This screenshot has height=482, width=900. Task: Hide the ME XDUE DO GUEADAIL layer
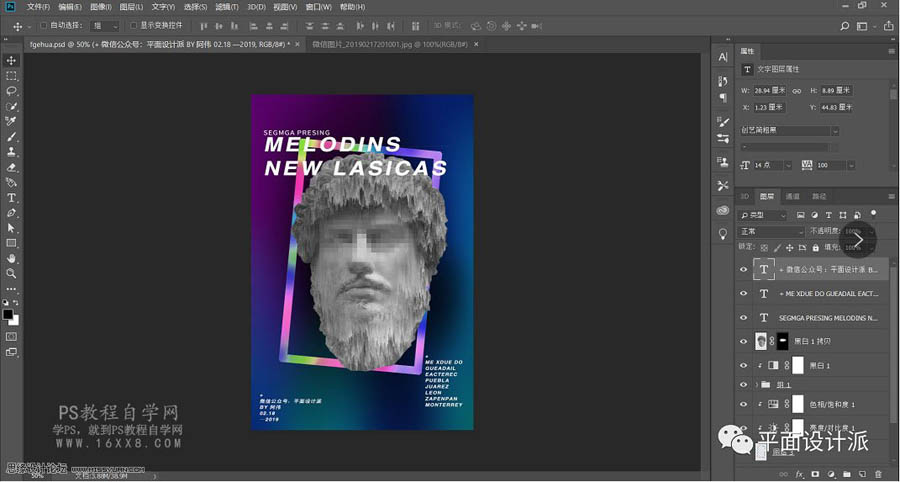click(744, 293)
